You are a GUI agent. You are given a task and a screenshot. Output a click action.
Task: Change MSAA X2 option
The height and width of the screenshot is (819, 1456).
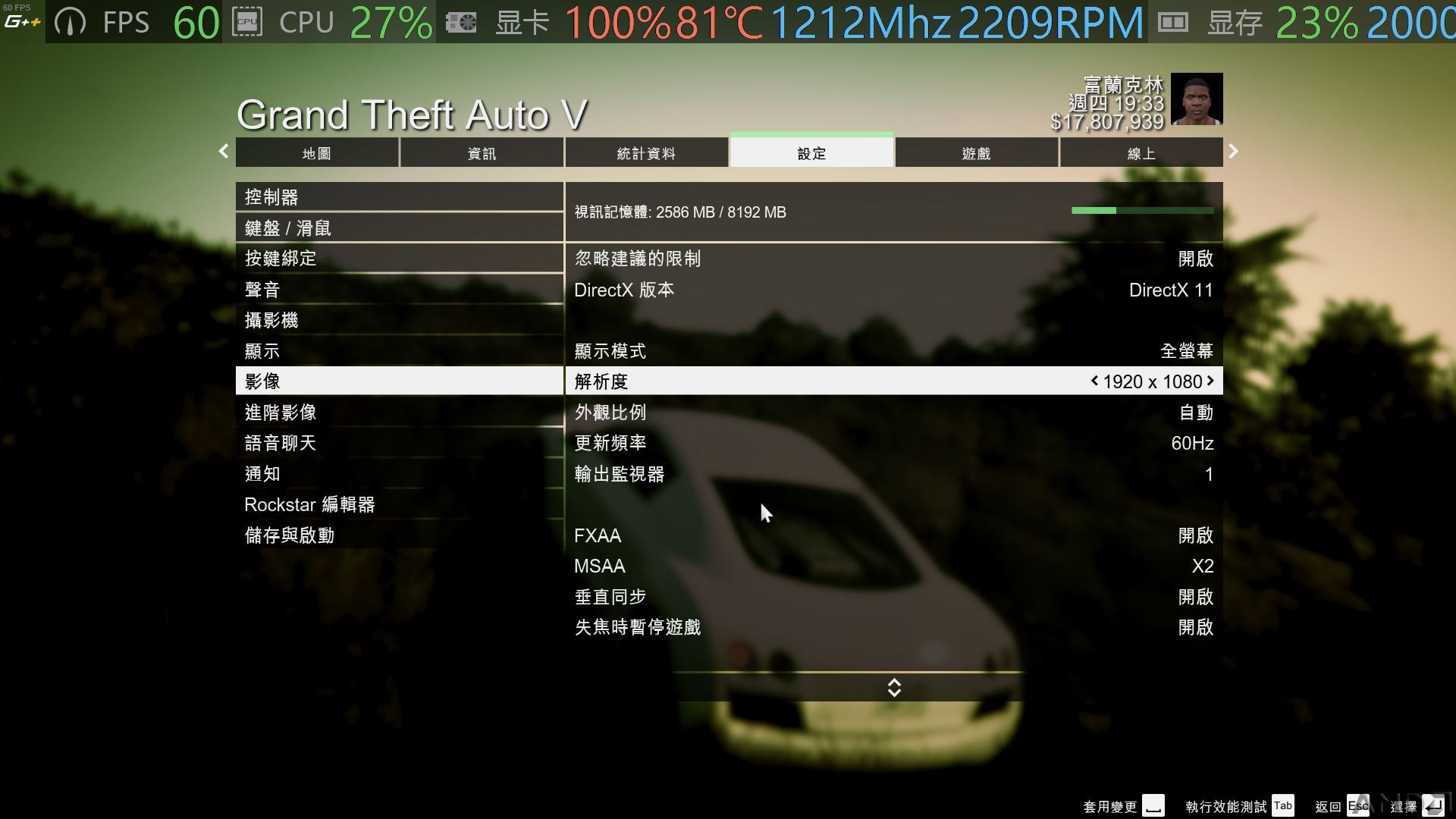click(894, 566)
